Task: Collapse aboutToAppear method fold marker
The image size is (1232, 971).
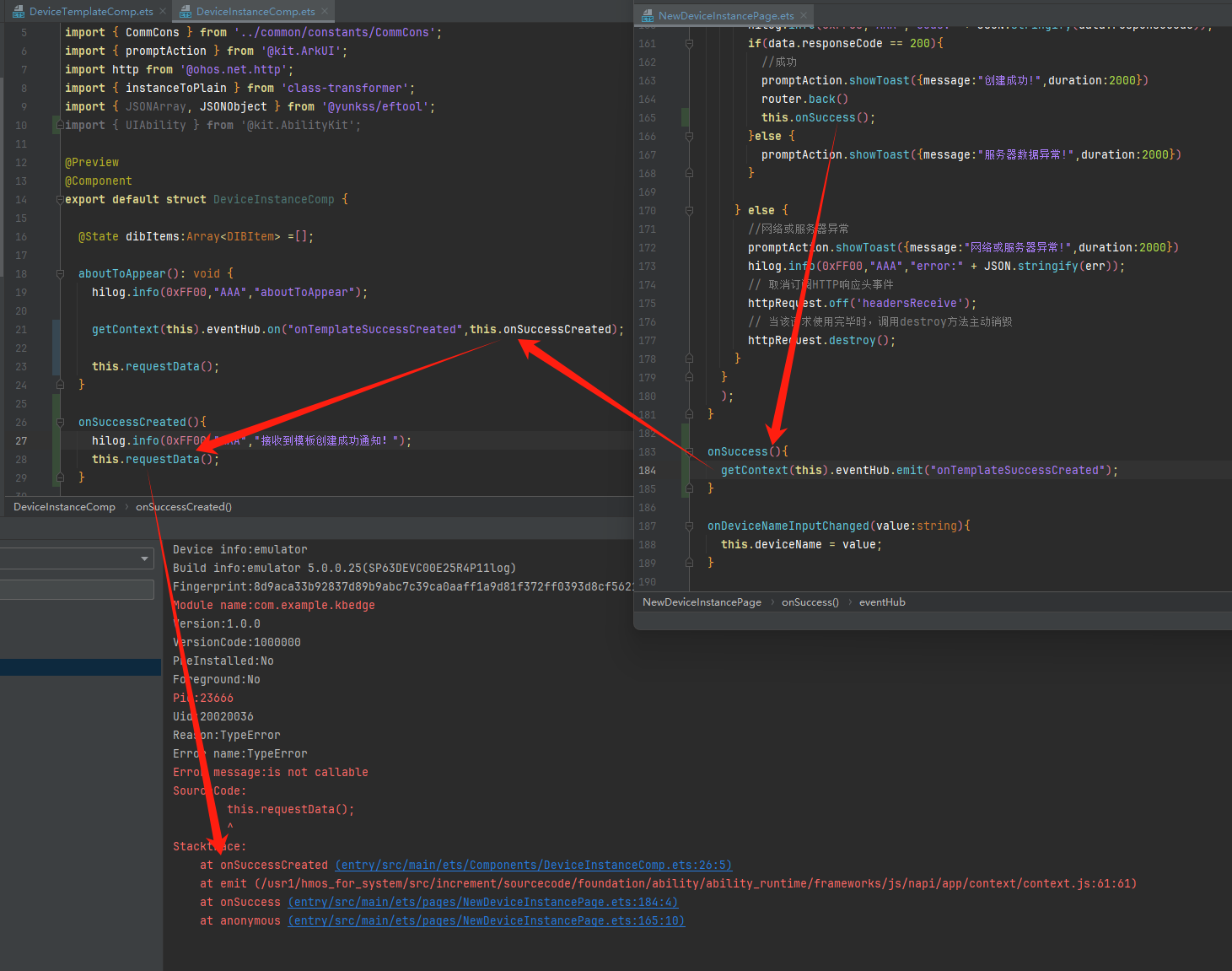Action: (60, 274)
